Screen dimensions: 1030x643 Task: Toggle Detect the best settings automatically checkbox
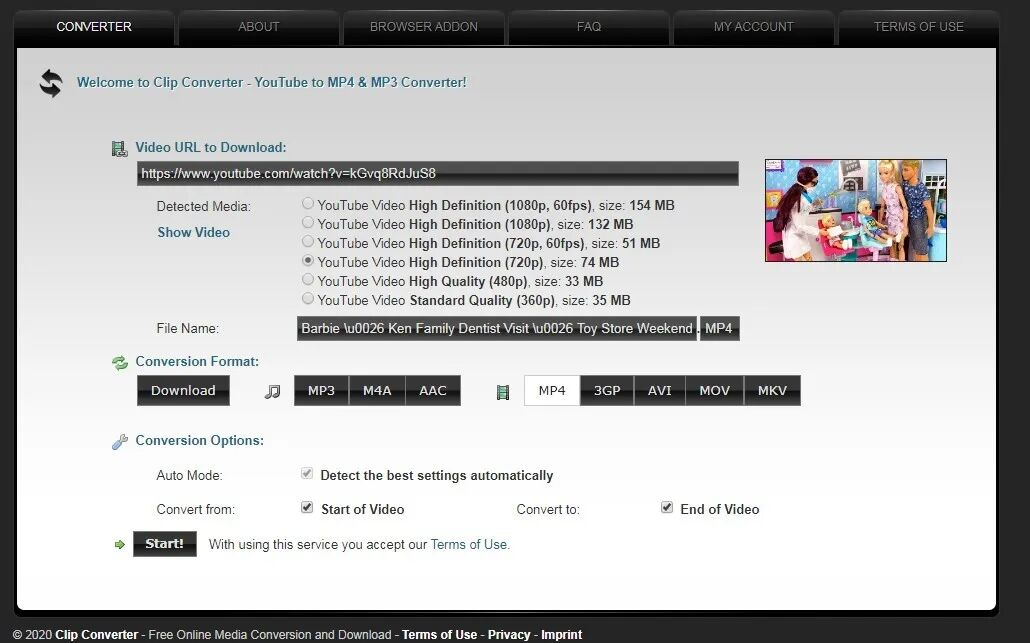(307, 474)
